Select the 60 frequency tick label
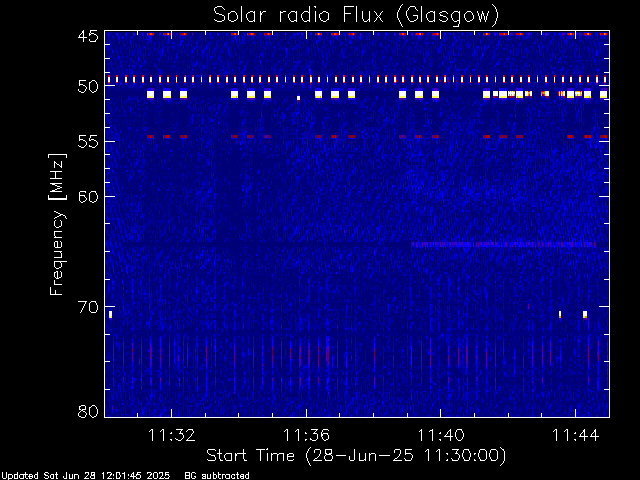 point(88,196)
